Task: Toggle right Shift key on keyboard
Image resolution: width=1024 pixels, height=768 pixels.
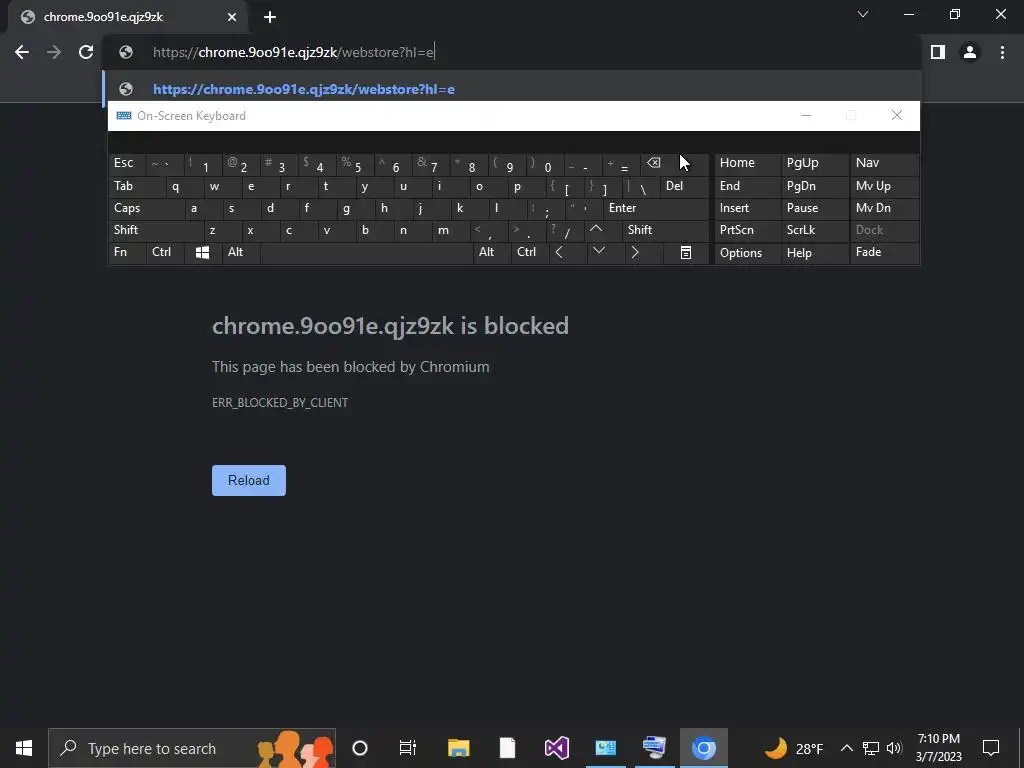Action: tap(665, 230)
